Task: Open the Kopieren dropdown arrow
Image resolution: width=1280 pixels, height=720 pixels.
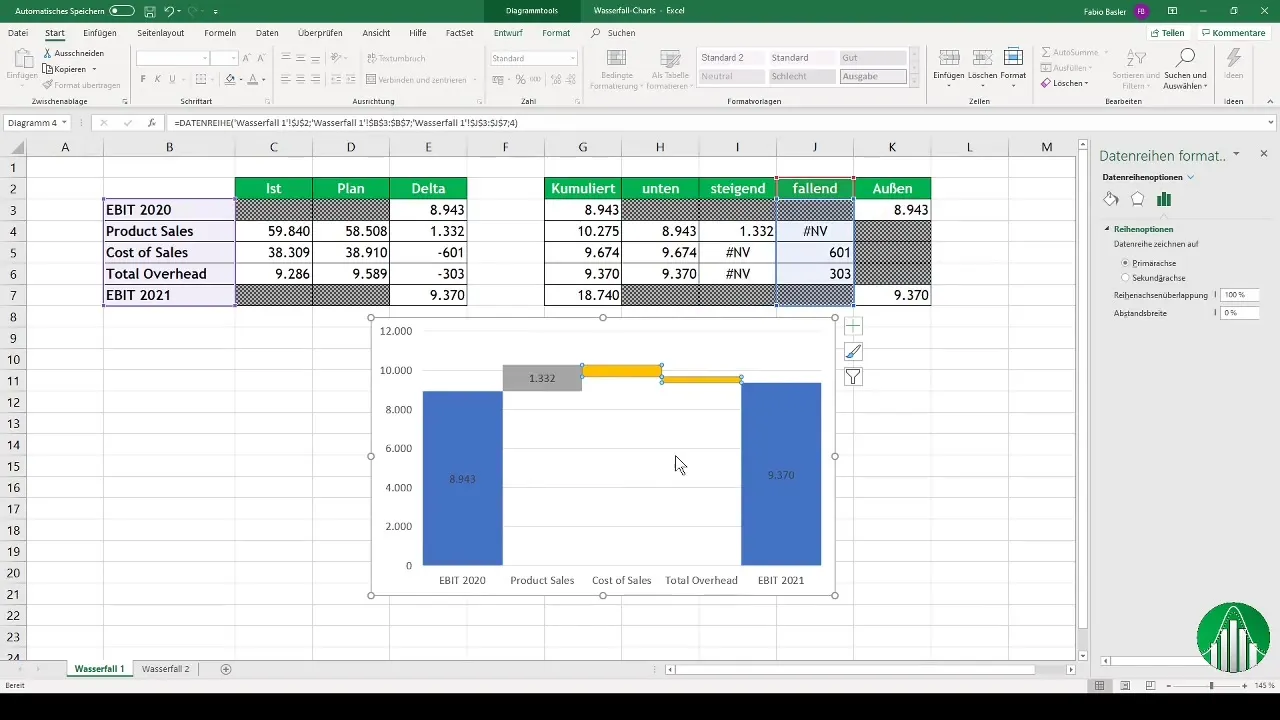Action: coord(94,69)
